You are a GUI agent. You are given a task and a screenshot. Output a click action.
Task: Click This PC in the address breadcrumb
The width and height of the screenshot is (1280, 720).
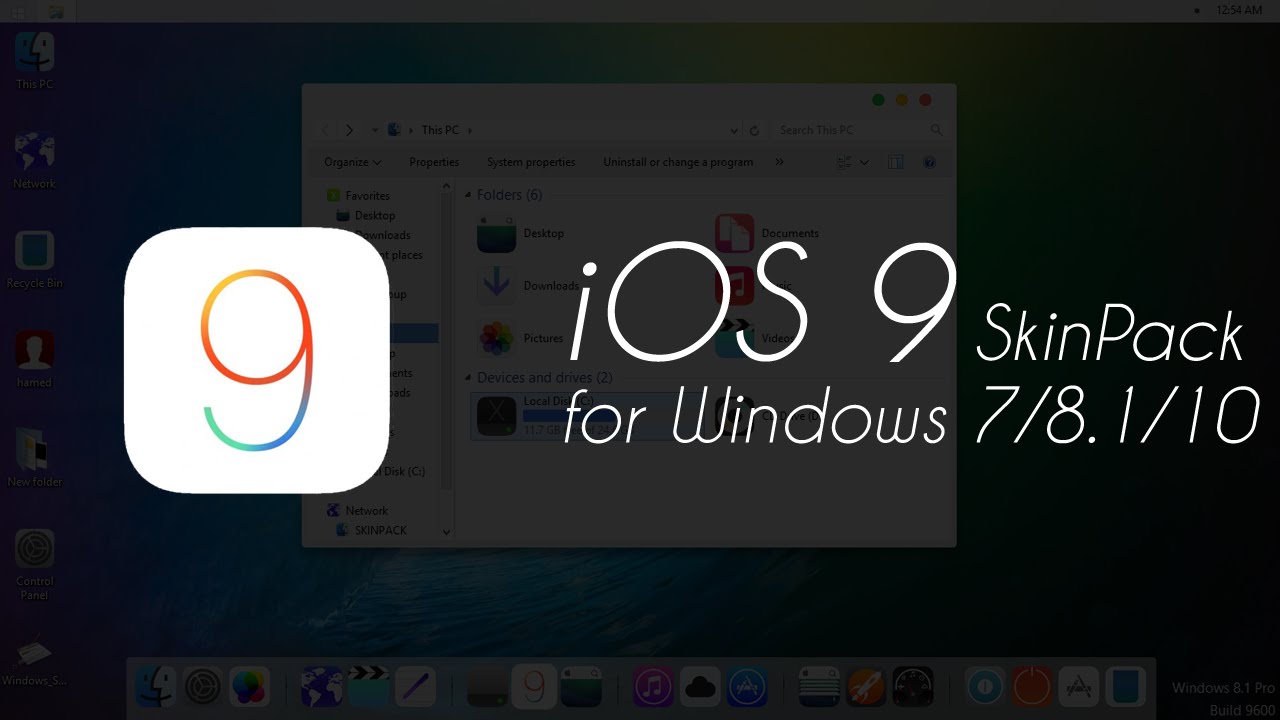coord(440,130)
